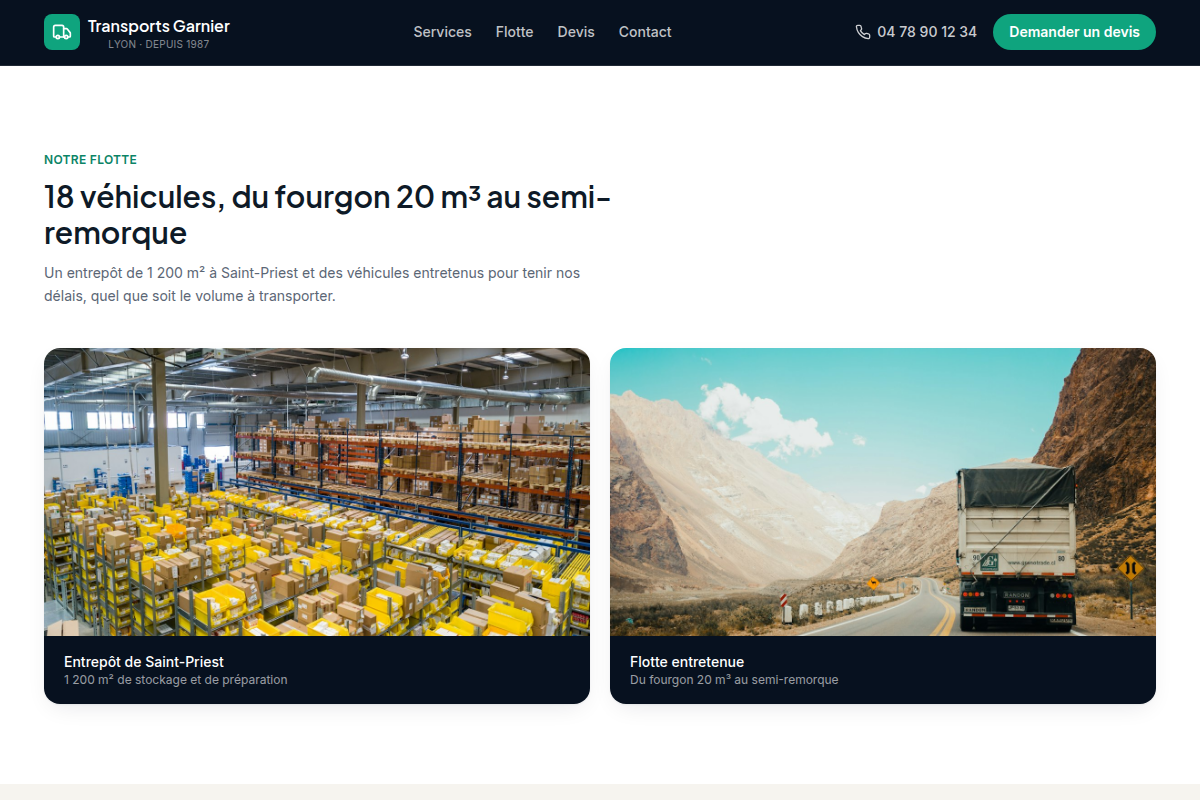Viewport: 1200px width, 800px height.
Task: Click the "1 200 m² de stockage" caption text
Action: click(x=176, y=680)
